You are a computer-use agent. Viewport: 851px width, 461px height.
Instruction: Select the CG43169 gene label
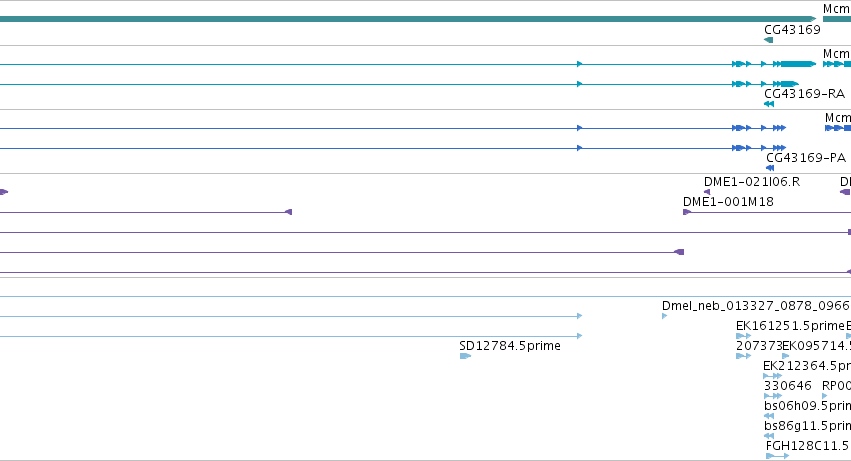point(792,30)
